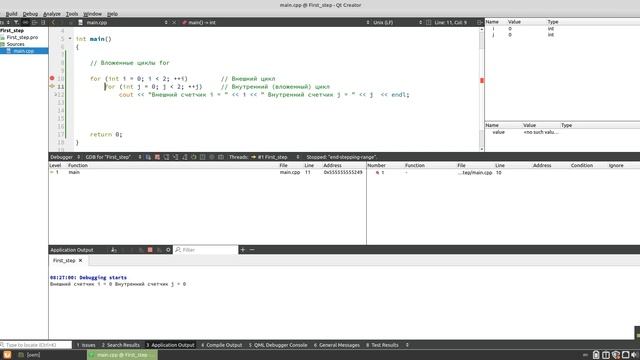640x360 pixels.
Task: Select main.cpp in the project tree
Action: tap(24, 51)
